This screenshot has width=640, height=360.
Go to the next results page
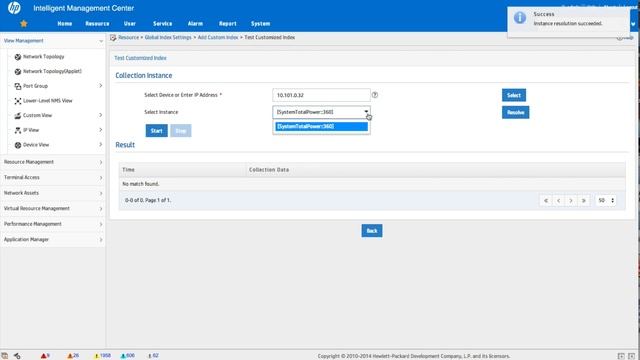tap(571, 200)
